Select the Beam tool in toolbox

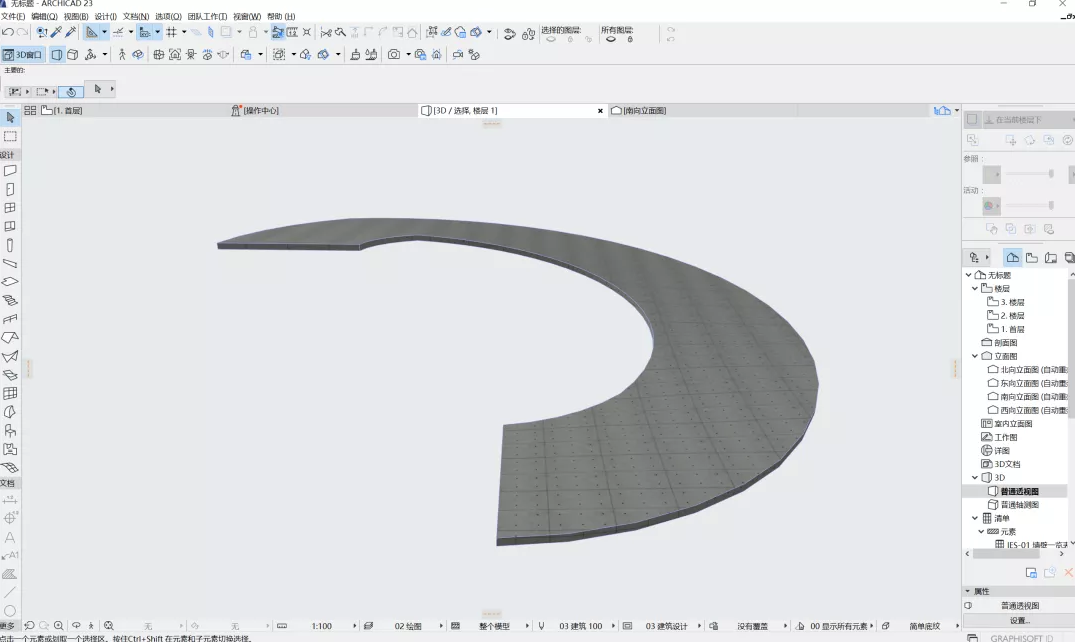(10, 263)
